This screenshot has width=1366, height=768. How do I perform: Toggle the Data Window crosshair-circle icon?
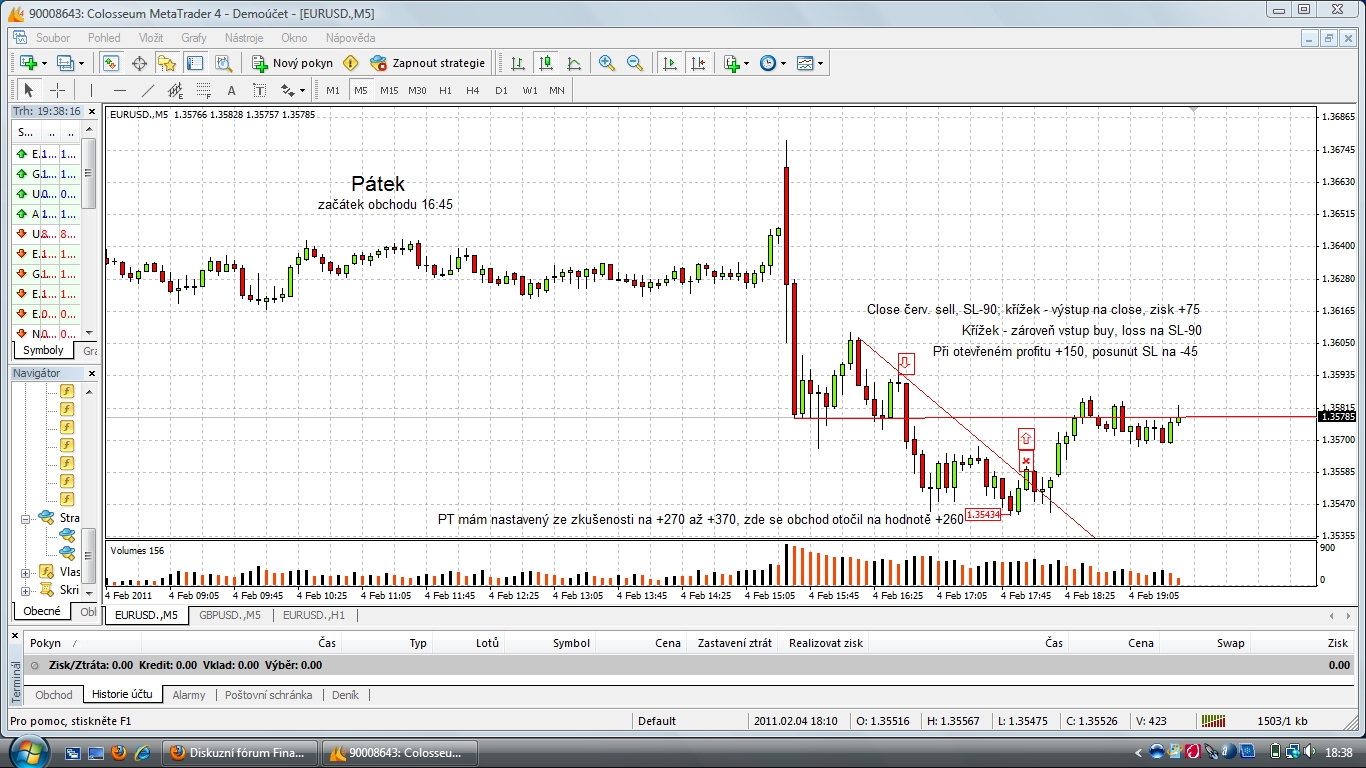click(139, 63)
